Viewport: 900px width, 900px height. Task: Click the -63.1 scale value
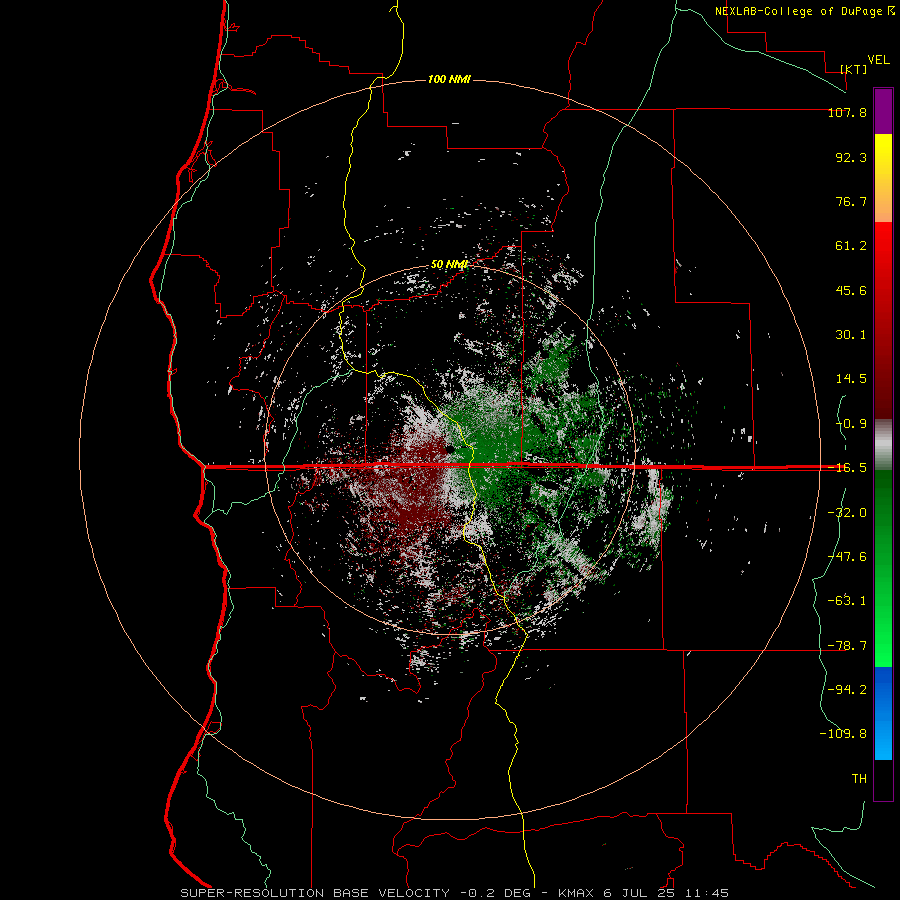(847, 601)
